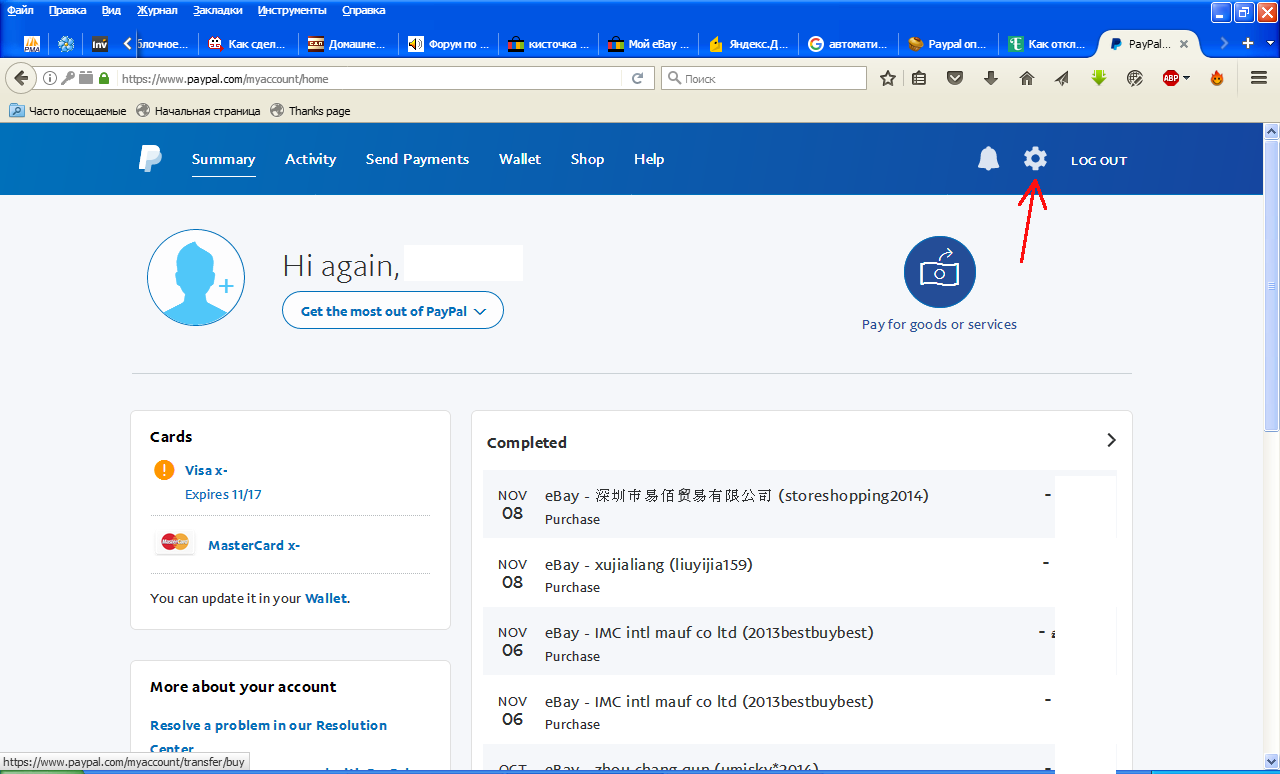Open the Firefox hamburger menu
The width and height of the screenshot is (1280, 774).
pyautogui.click(x=1259, y=78)
